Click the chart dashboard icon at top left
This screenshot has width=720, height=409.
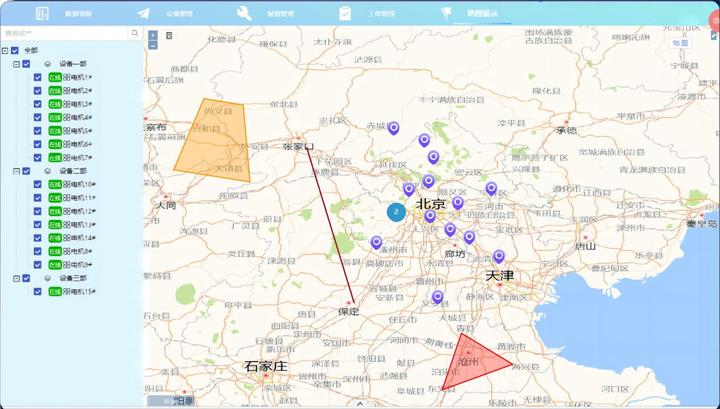pos(42,14)
